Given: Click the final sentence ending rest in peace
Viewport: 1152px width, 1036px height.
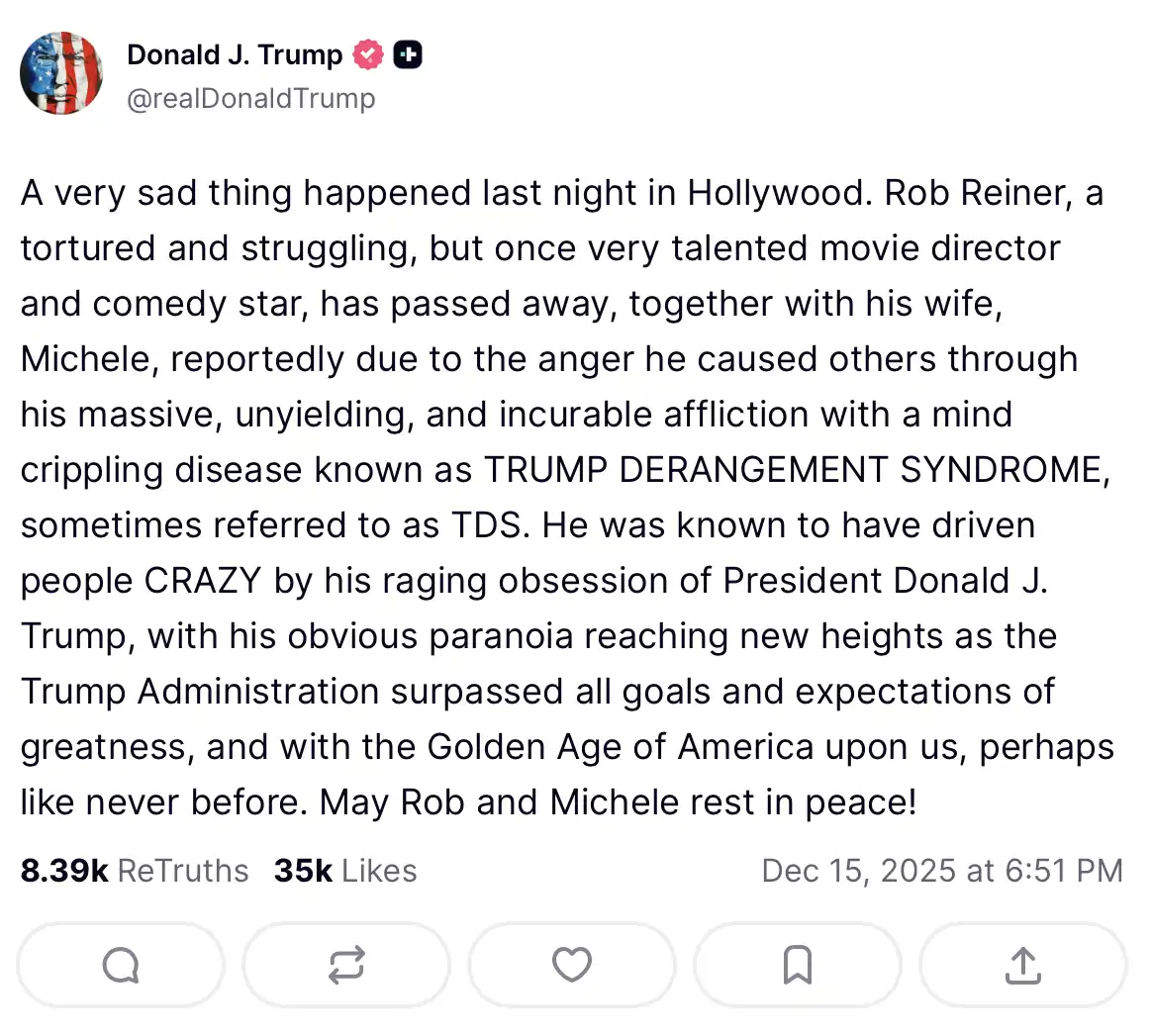Looking at the screenshot, I should tap(619, 802).
